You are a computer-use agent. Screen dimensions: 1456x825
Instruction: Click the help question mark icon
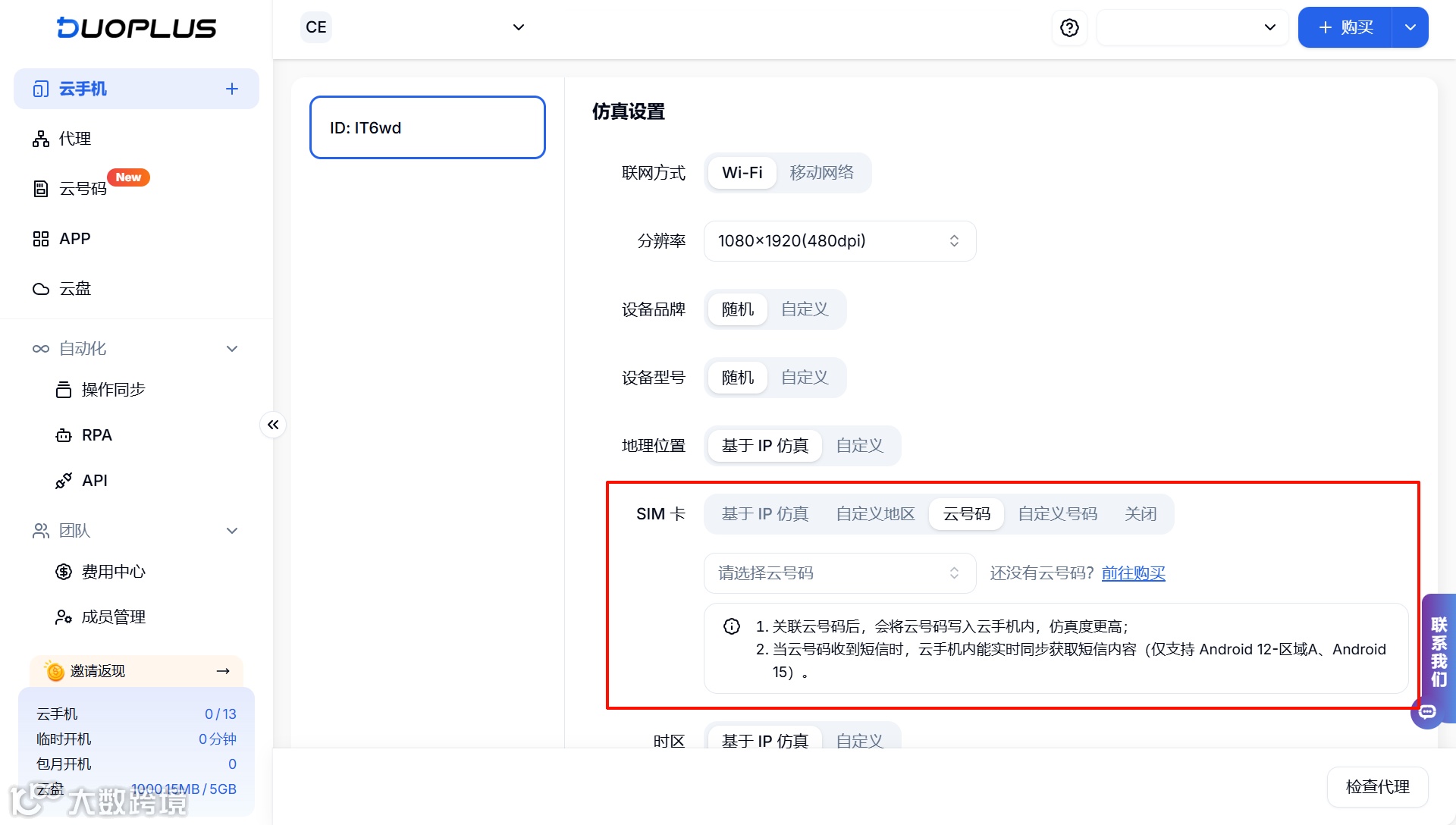pyautogui.click(x=1069, y=28)
